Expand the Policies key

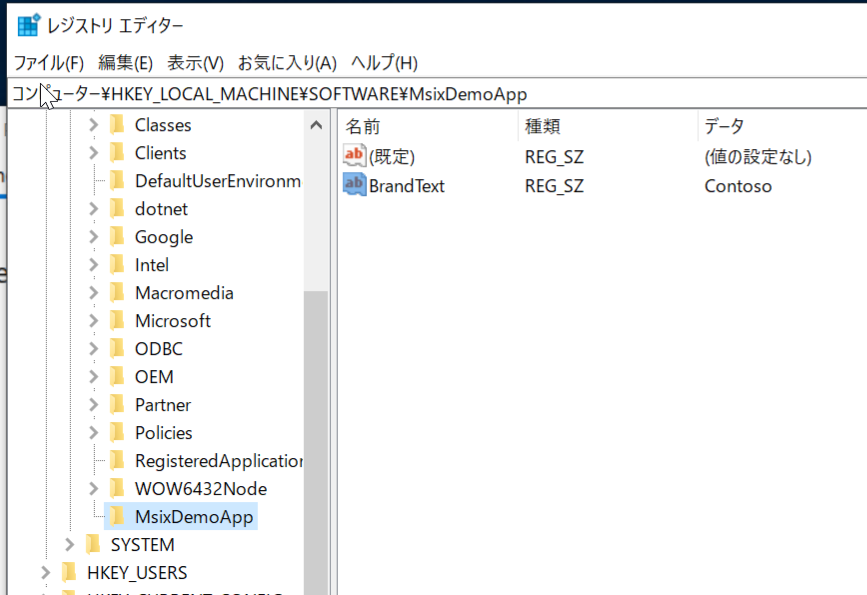click(93, 432)
